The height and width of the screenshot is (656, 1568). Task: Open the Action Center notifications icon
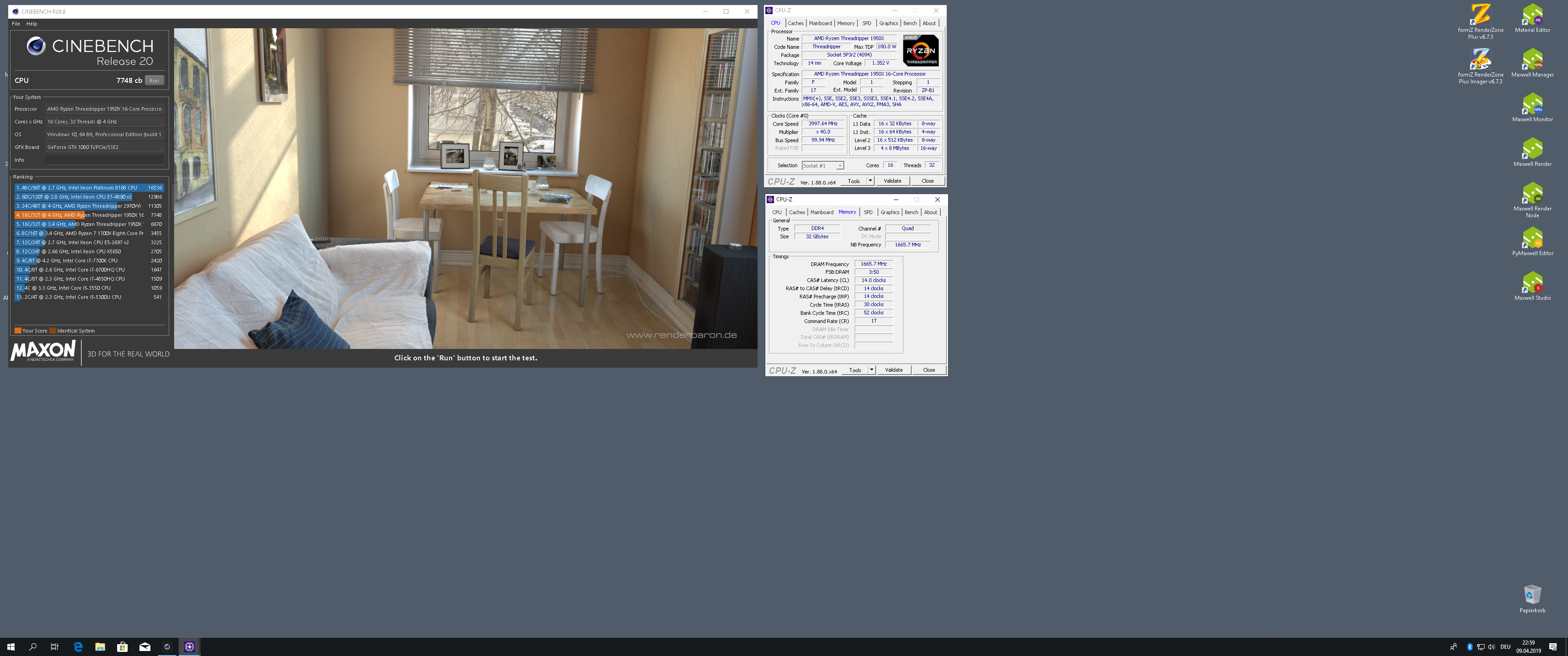click(x=1553, y=647)
